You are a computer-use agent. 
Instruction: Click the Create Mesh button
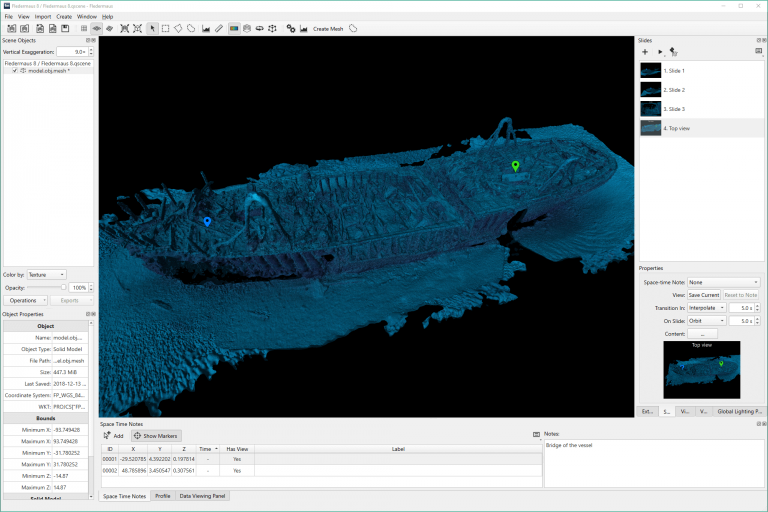click(328, 29)
